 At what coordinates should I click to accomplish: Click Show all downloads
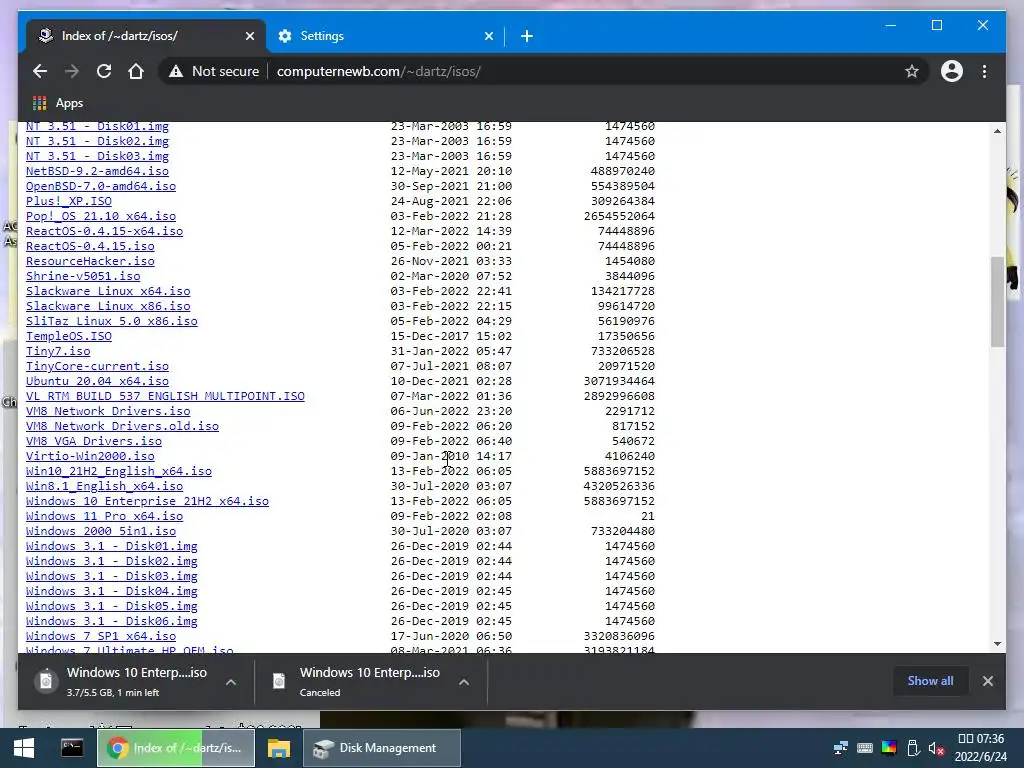930,681
